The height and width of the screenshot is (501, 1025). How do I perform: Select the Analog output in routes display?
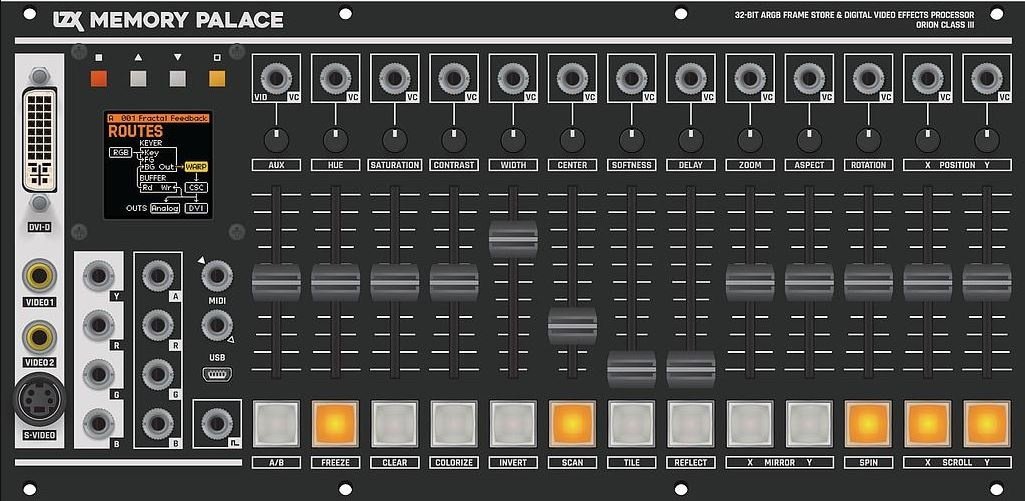(164, 208)
